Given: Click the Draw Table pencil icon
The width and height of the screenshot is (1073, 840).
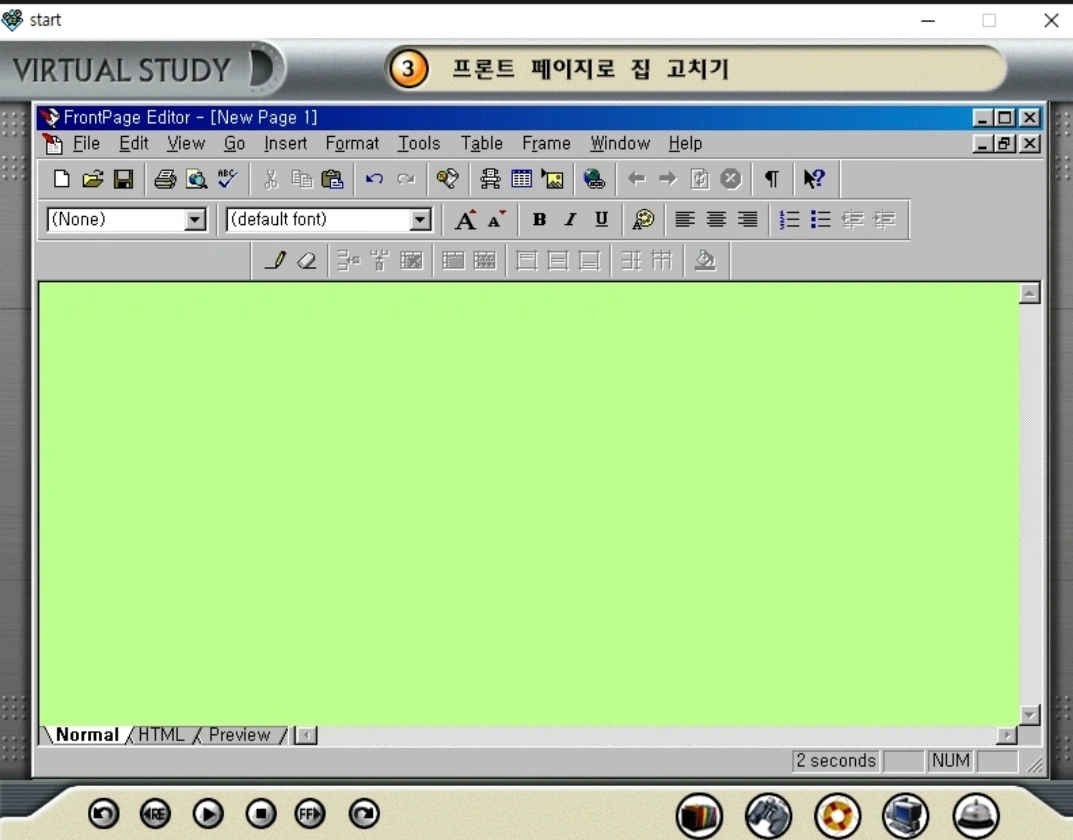Looking at the screenshot, I should click(277, 261).
